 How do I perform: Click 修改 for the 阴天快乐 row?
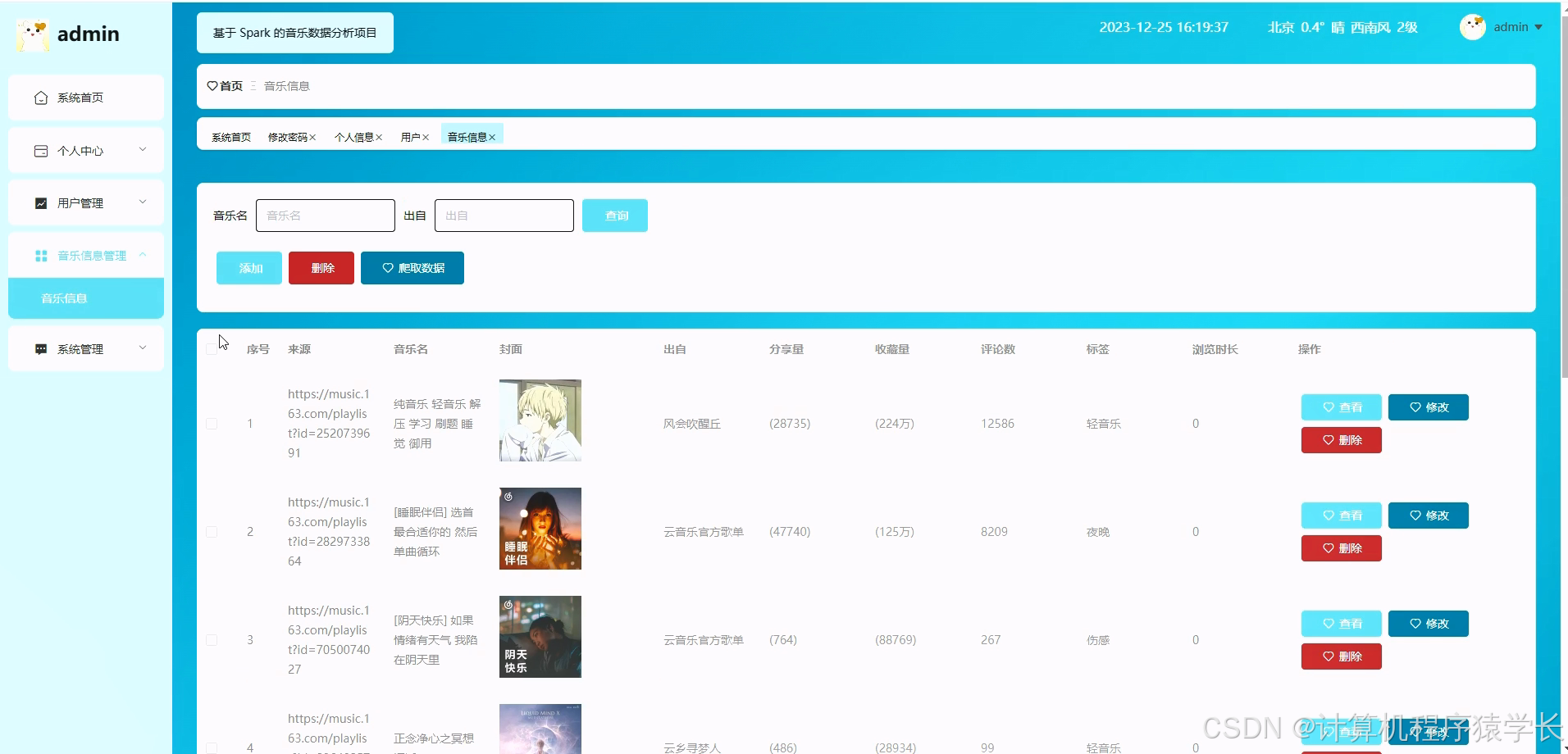coord(1429,624)
